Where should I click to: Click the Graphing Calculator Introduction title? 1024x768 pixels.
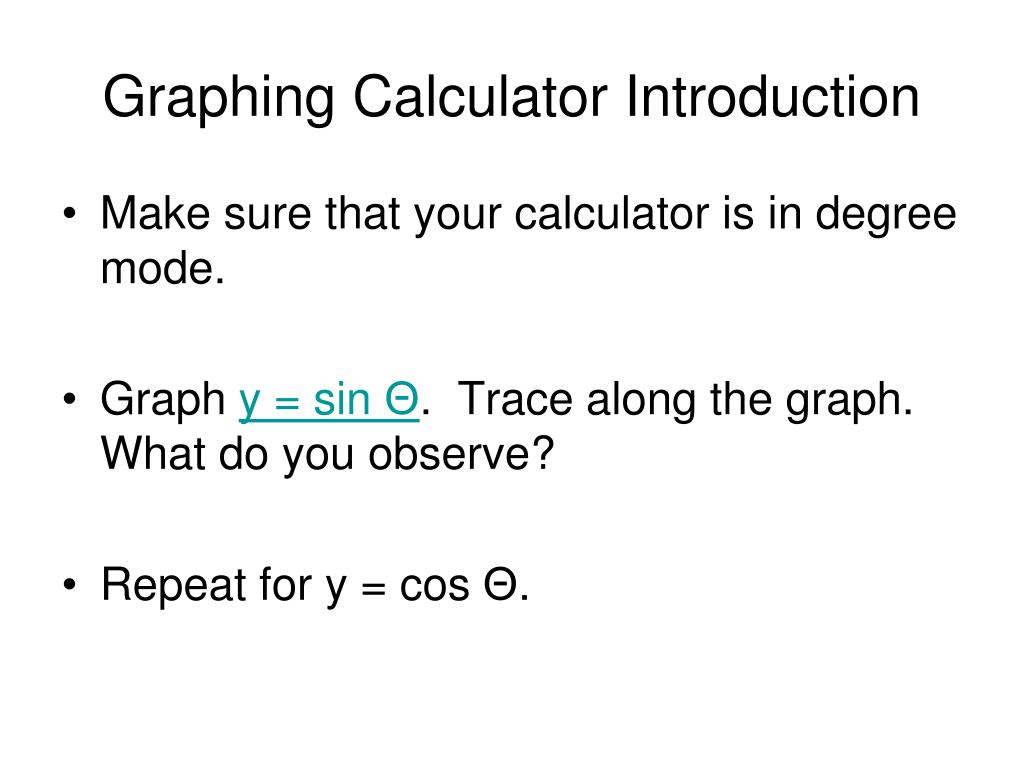[511, 98]
